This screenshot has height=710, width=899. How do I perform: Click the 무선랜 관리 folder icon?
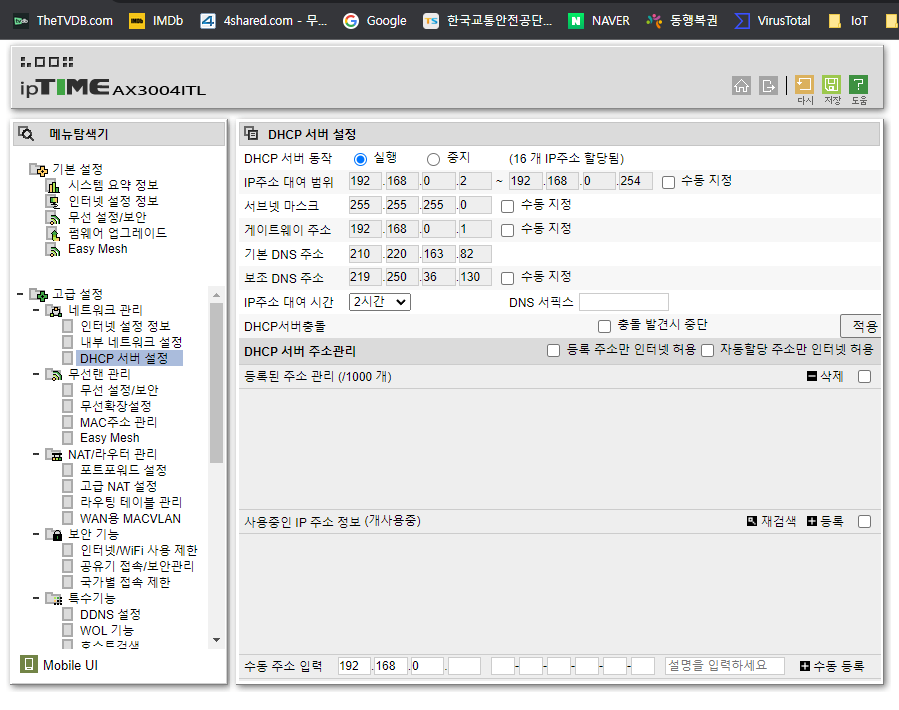pyautogui.click(x=54, y=374)
